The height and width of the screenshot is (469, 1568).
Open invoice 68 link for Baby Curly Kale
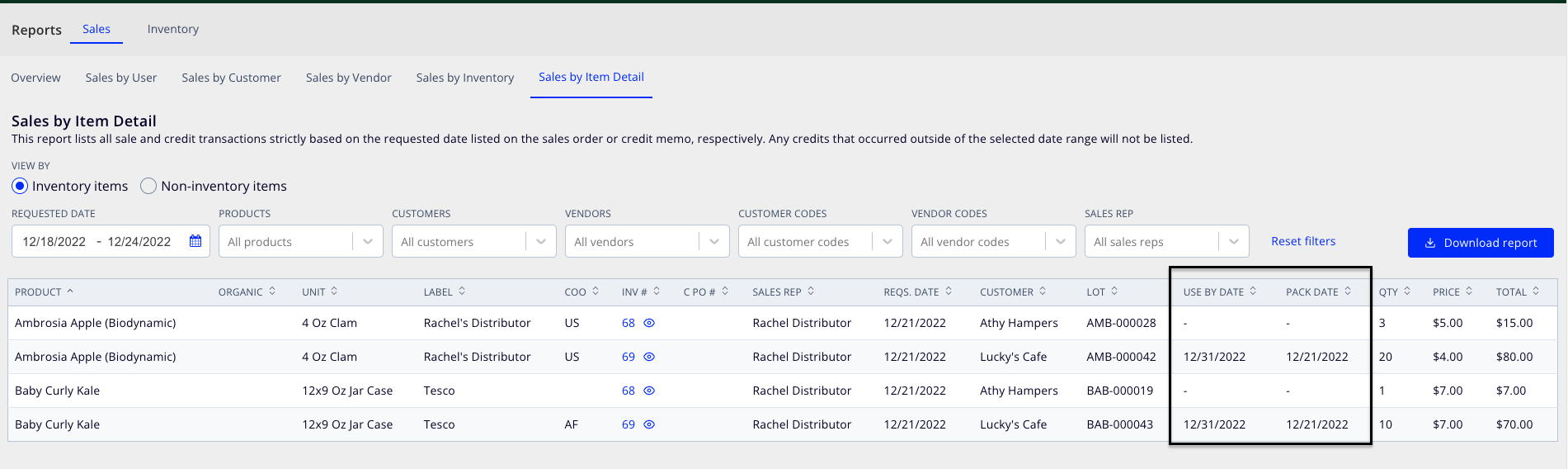[629, 391]
